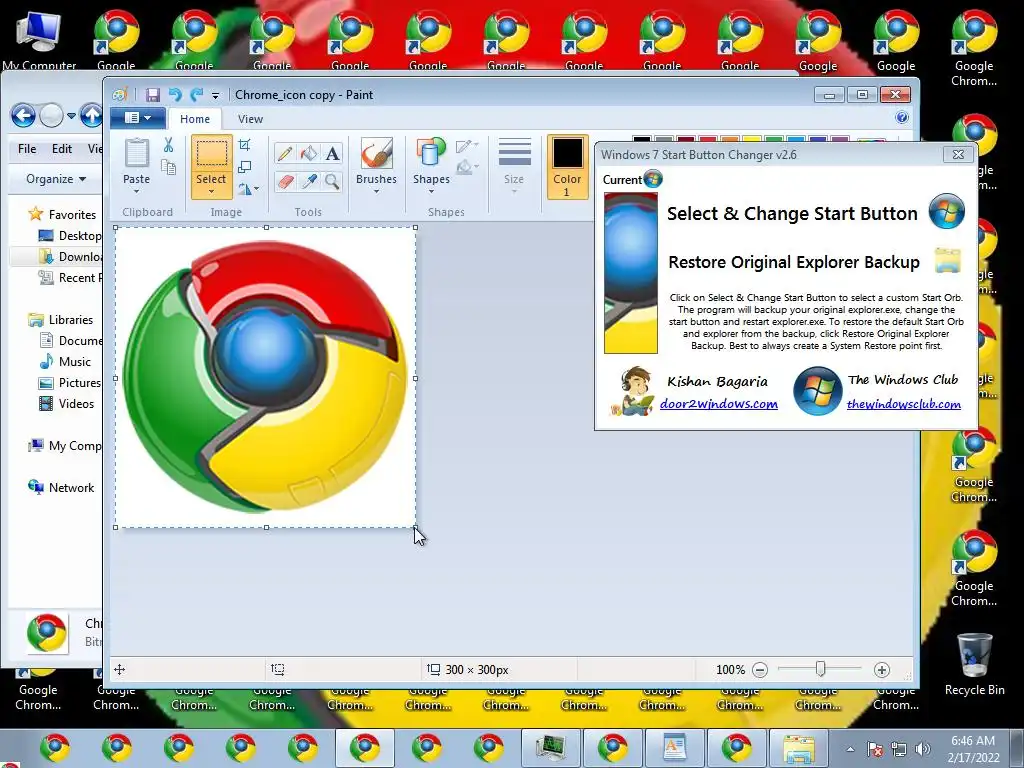Open the blue Paint application menu button

click(136, 118)
